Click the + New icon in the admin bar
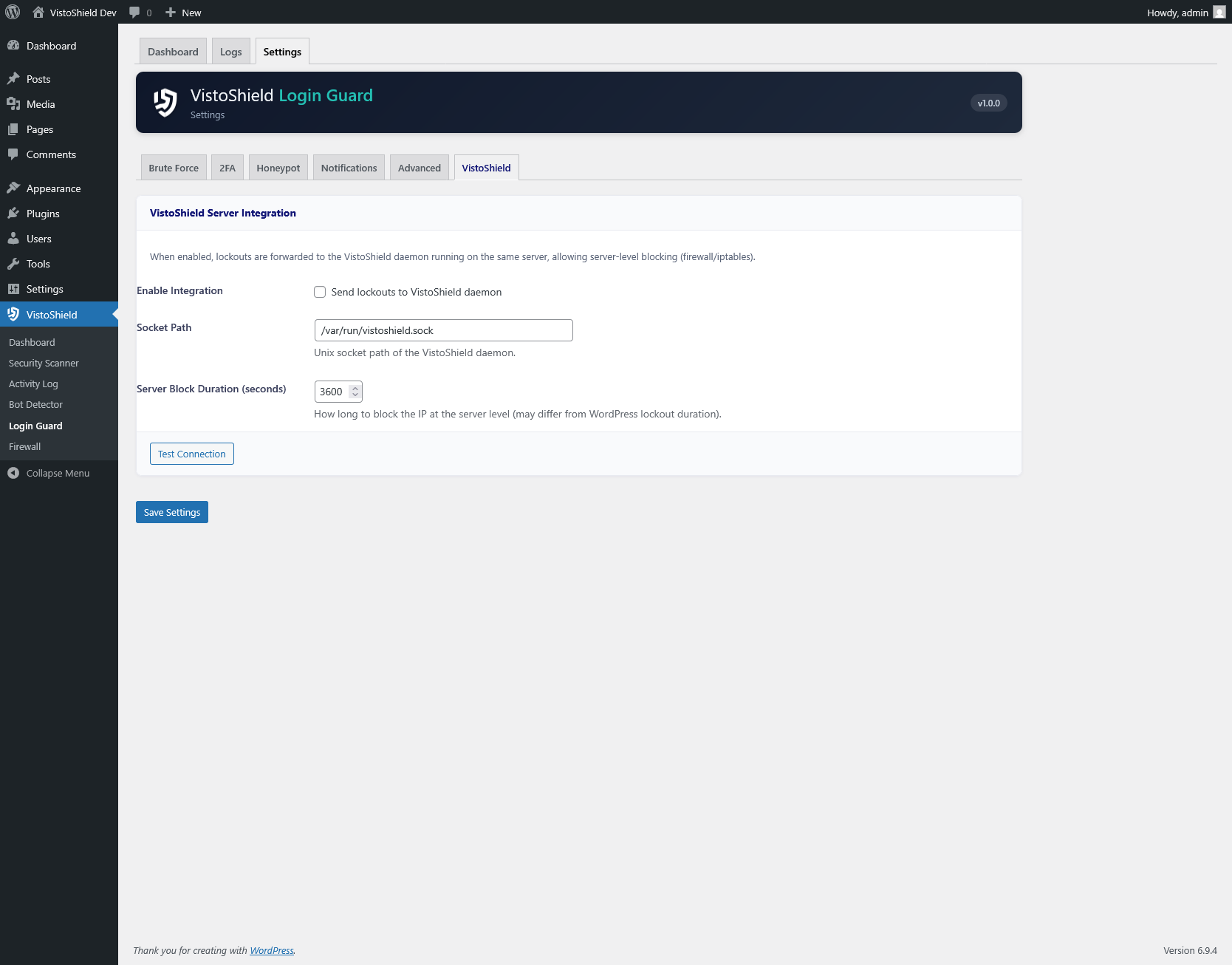This screenshot has height=965, width=1232. tap(169, 12)
